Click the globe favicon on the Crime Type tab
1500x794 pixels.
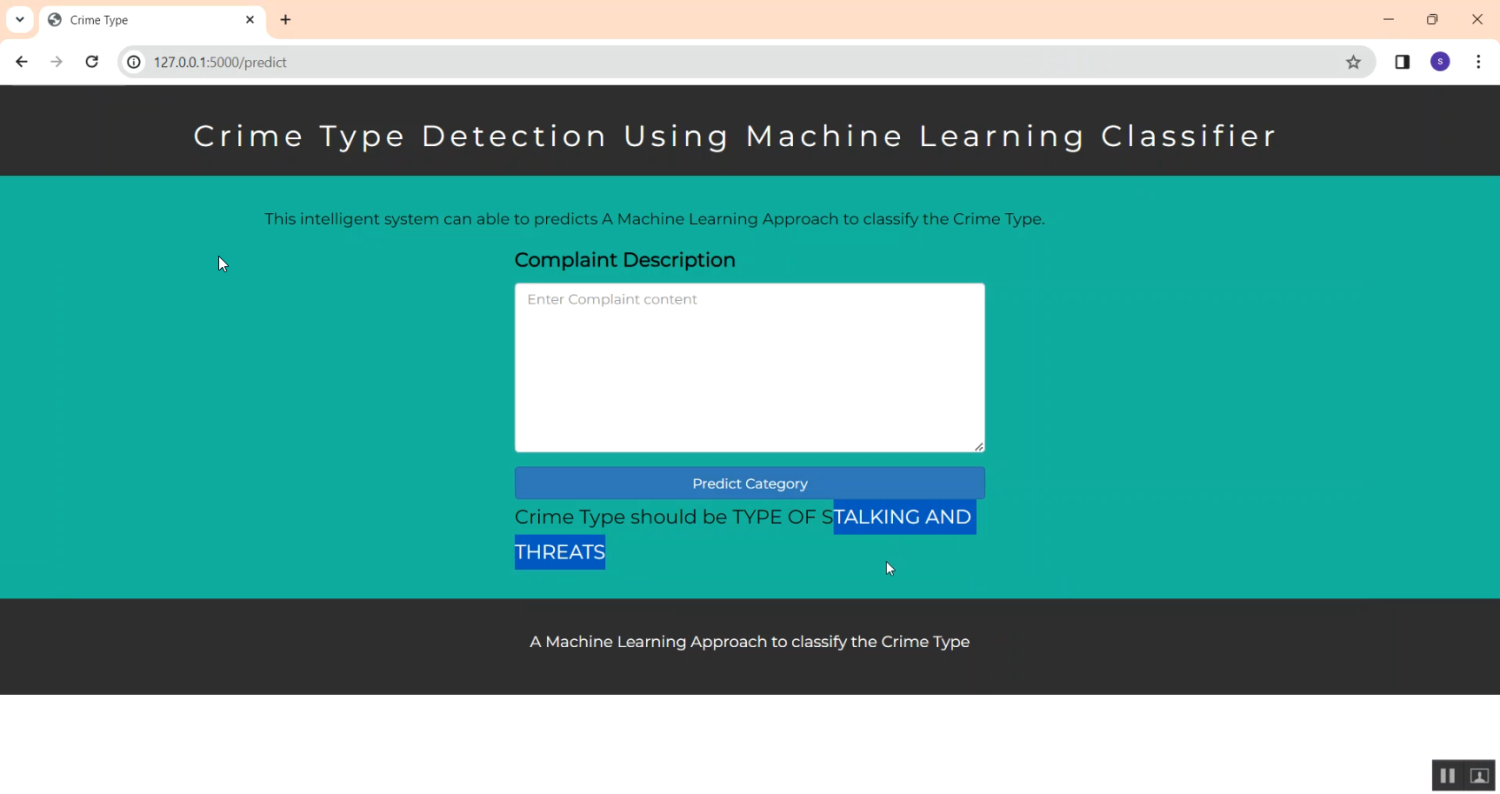pyautogui.click(x=57, y=19)
